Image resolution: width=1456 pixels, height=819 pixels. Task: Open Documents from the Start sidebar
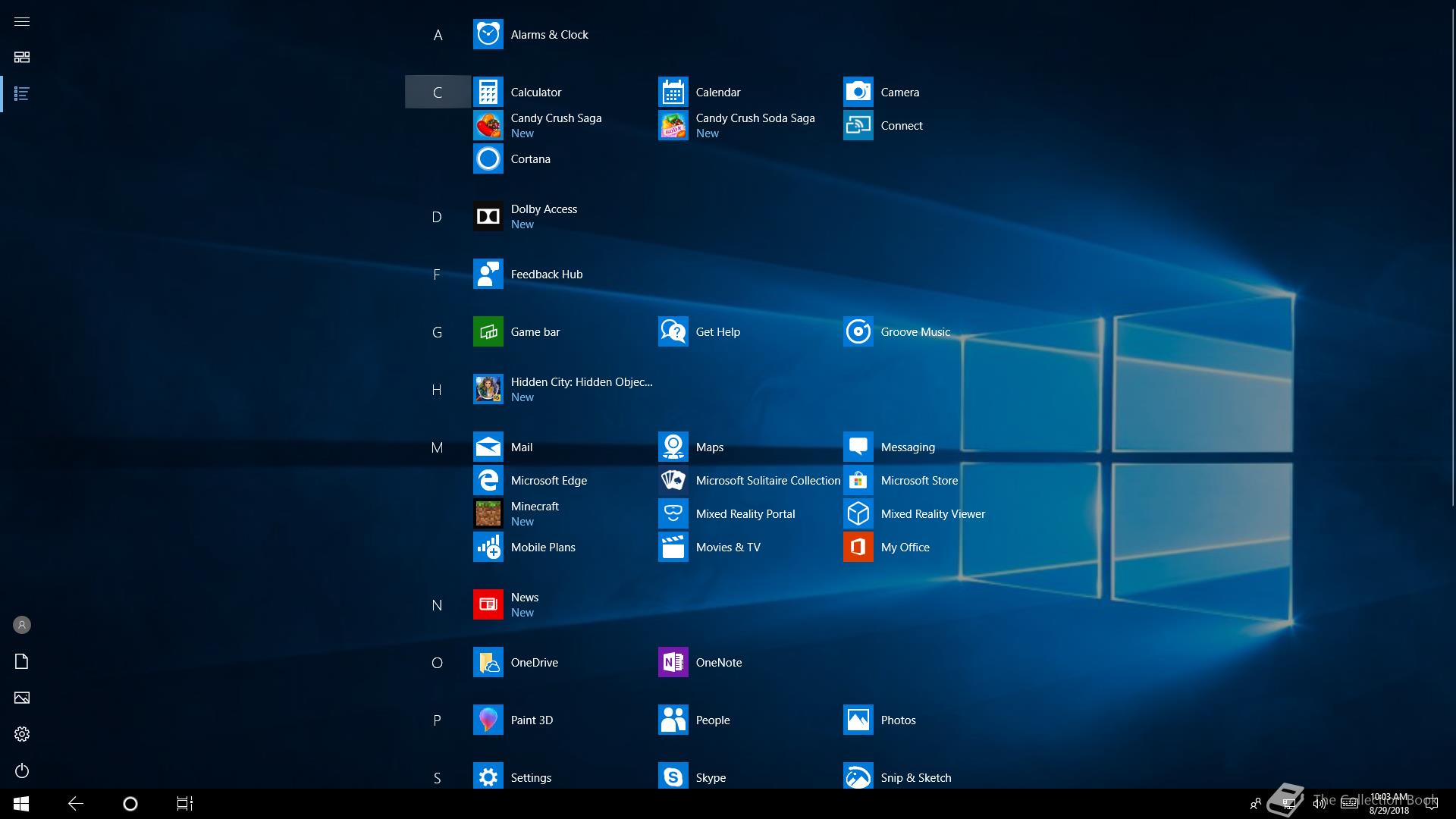tap(22, 661)
